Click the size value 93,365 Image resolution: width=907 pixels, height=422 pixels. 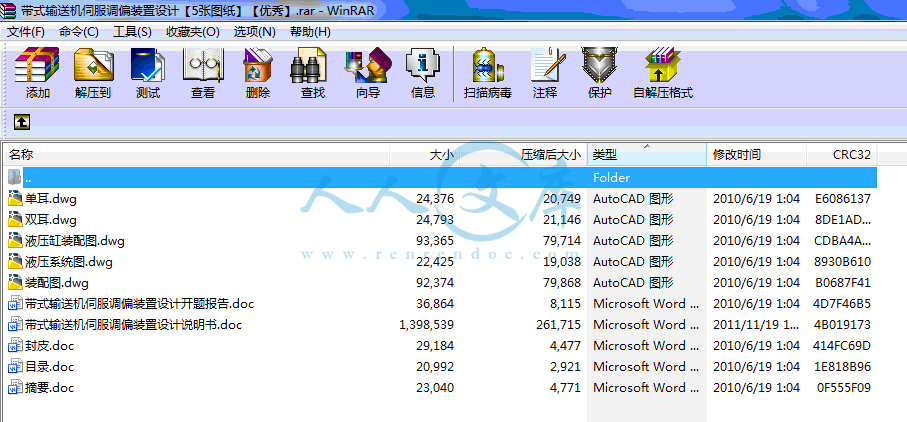pyautogui.click(x=435, y=240)
